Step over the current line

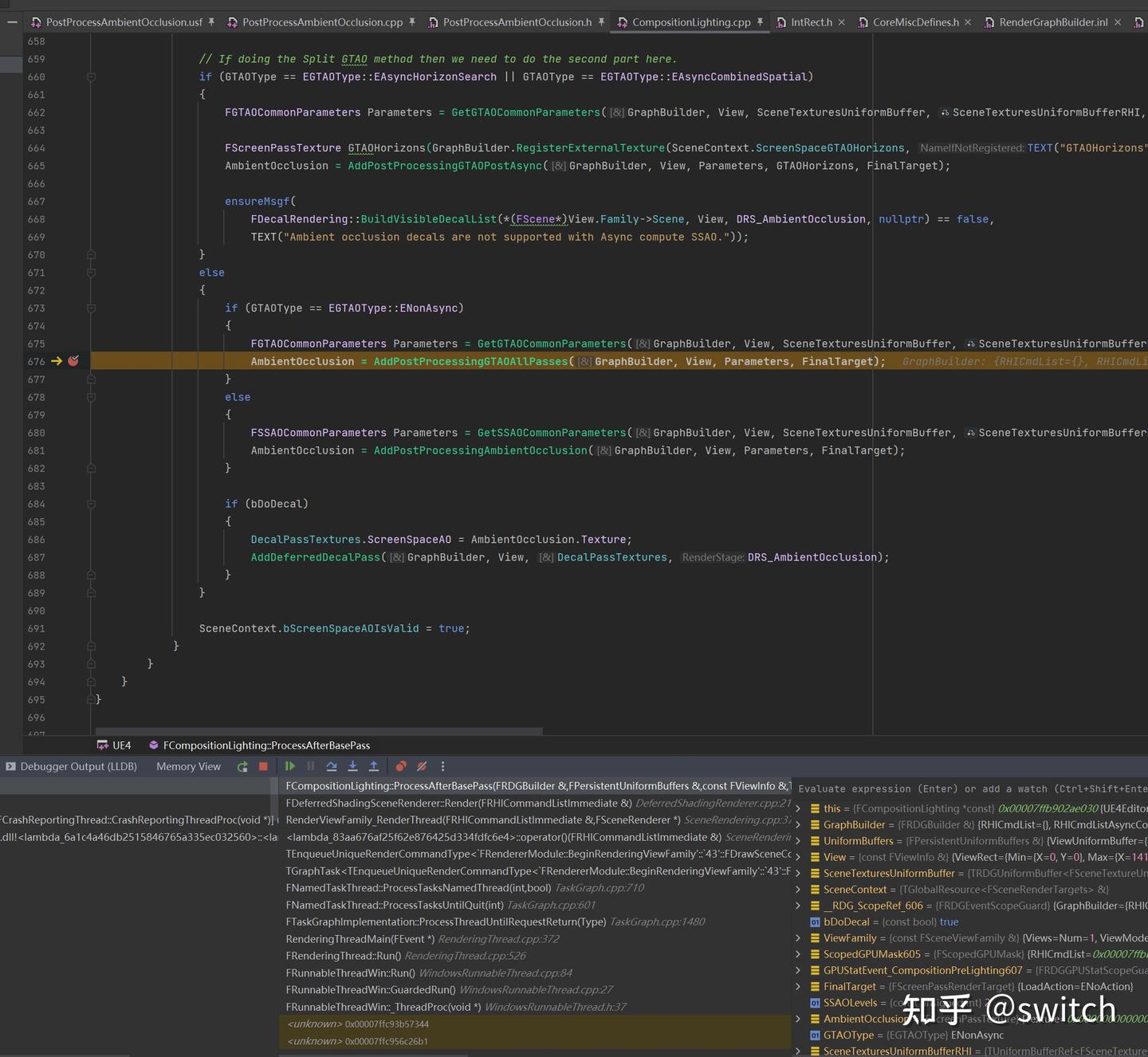[331, 766]
